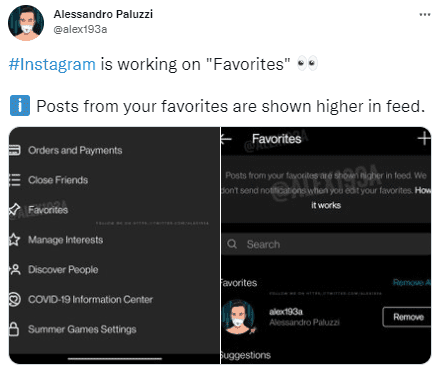Click the COVID-19 Information Center heart icon
The image size is (438, 372).
[15, 299]
